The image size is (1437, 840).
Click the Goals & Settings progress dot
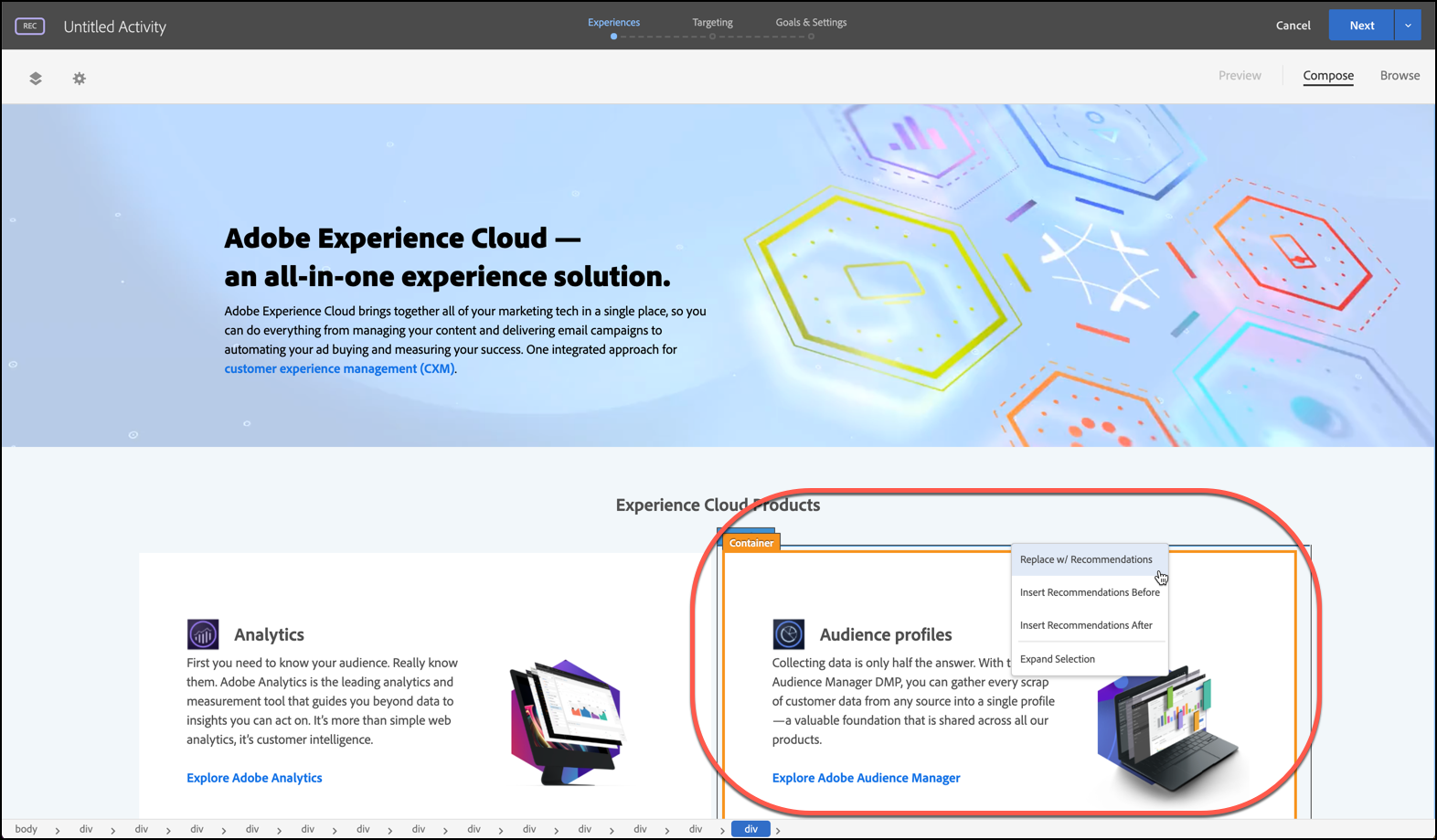point(811,37)
